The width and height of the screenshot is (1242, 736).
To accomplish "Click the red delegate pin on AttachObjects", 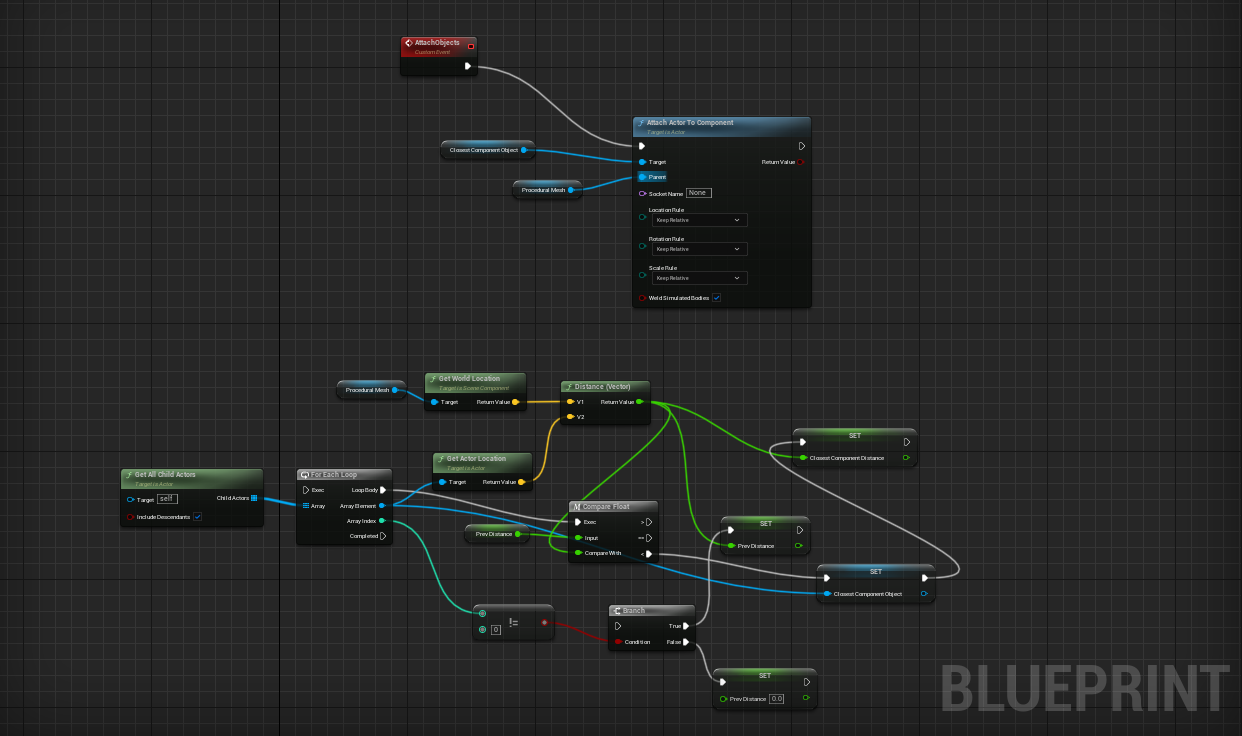I will (x=471, y=45).
